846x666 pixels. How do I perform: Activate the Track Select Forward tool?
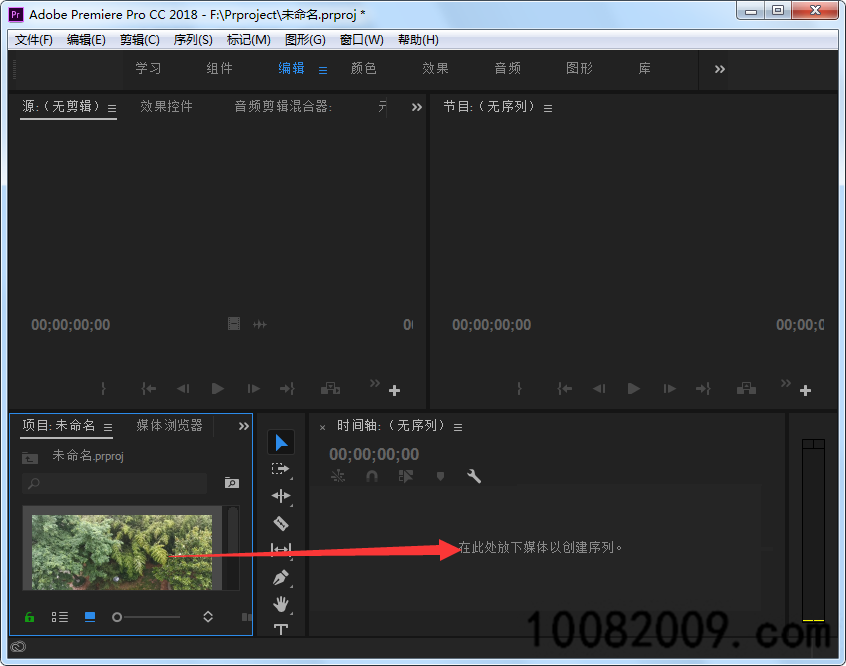click(x=281, y=468)
